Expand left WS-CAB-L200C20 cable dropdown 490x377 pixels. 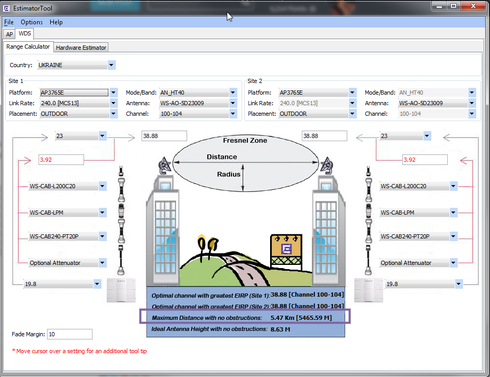click(102, 186)
